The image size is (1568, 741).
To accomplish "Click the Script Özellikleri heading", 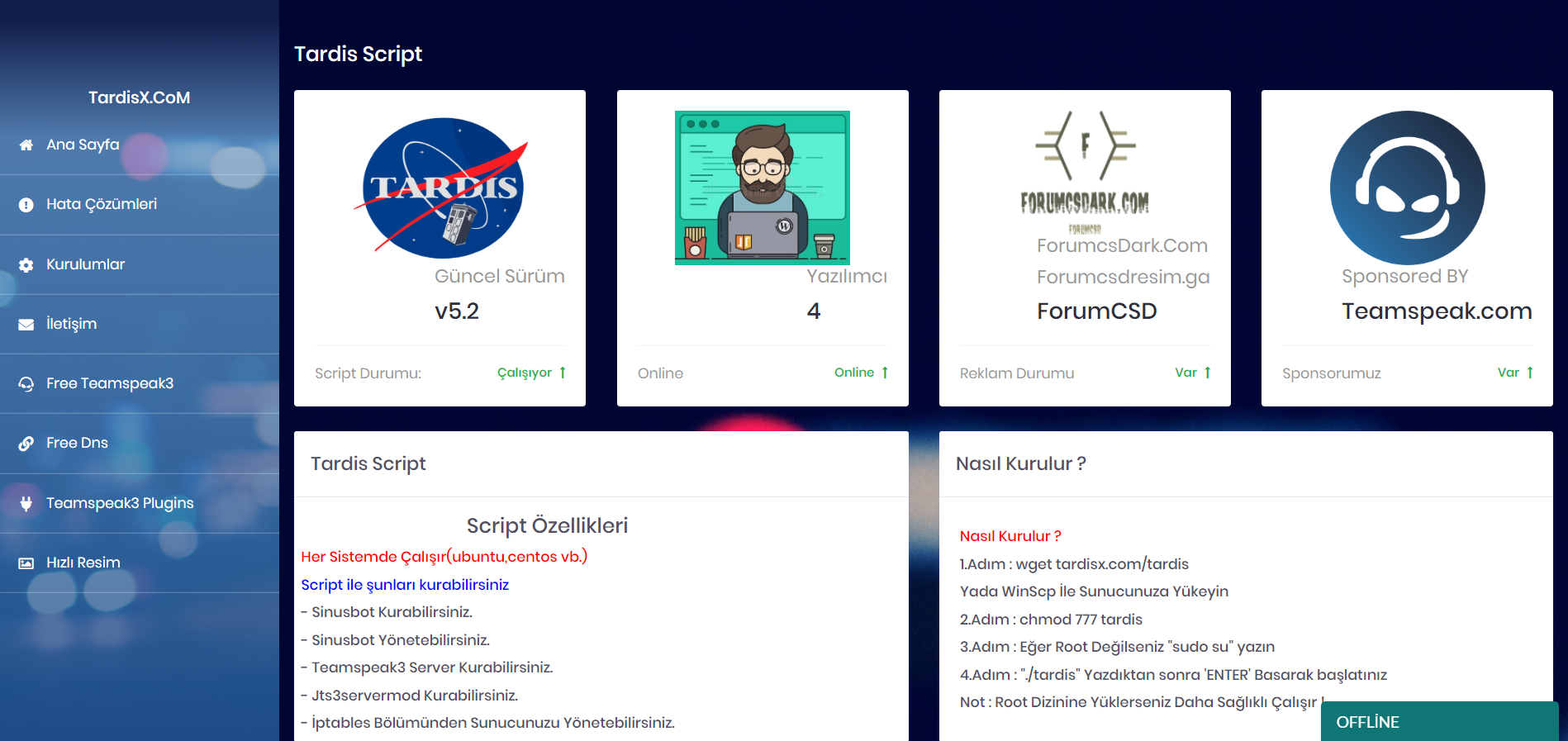I will (x=547, y=525).
